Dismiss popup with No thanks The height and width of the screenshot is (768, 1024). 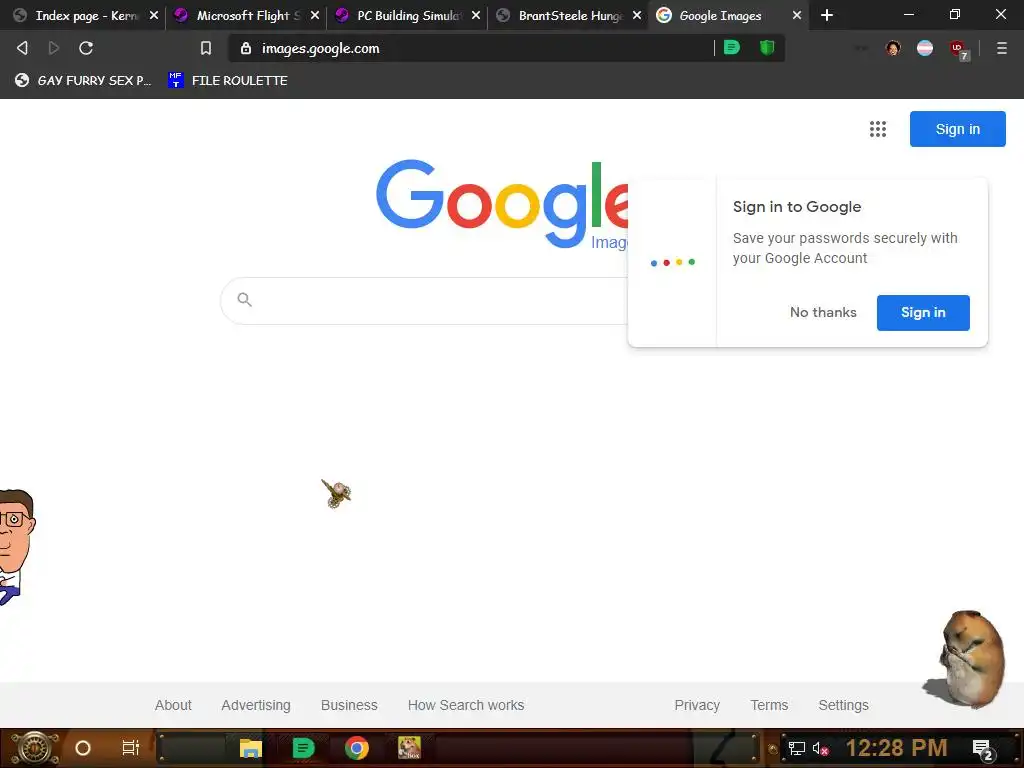[823, 312]
